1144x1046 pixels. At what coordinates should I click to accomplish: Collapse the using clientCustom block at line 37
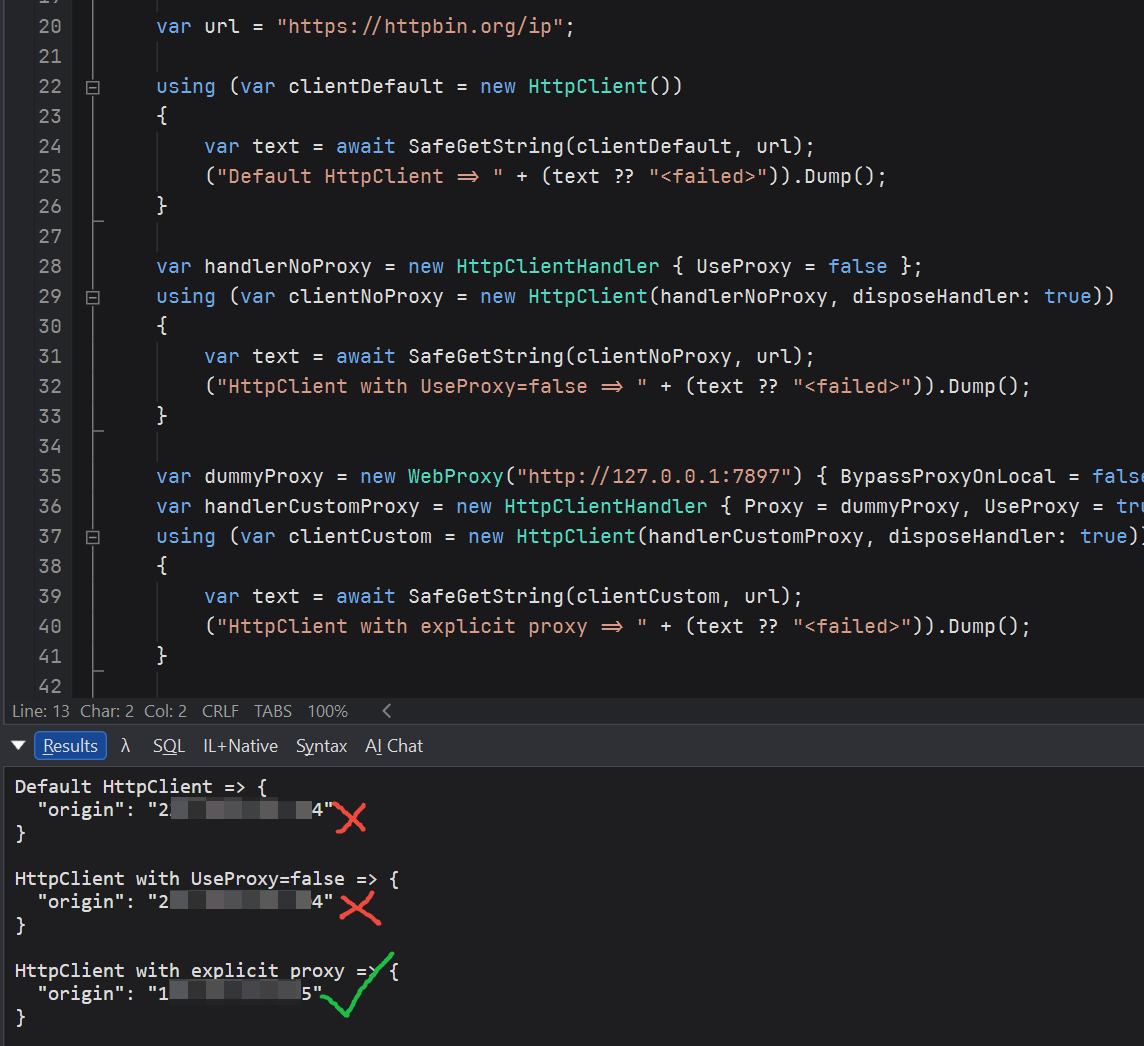click(x=93, y=538)
